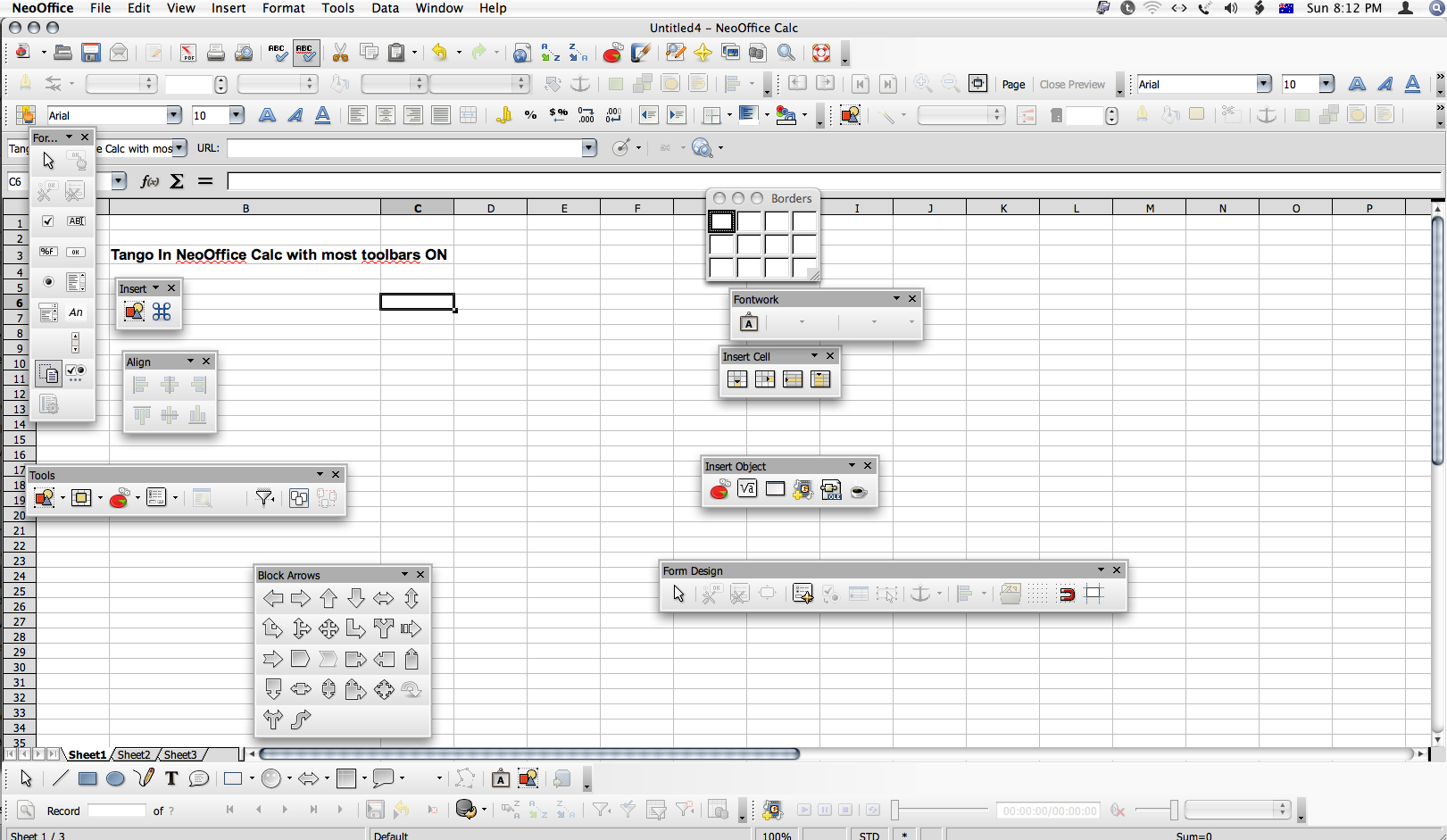Open NeoOffice Help lifebuoy icon
Viewport: 1447px width, 840px height.
click(x=821, y=53)
